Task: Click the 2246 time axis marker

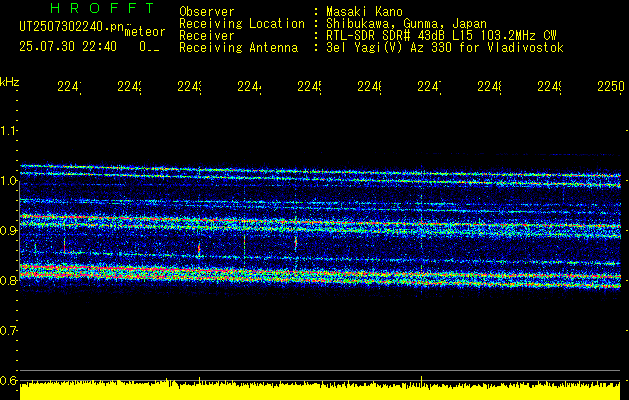Action: 369,87
